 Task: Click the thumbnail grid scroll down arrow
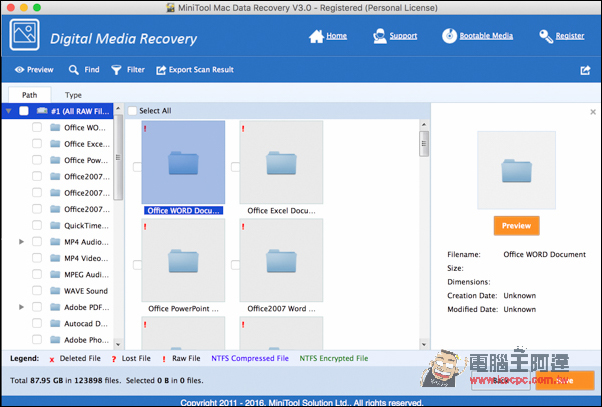click(x=424, y=344)
